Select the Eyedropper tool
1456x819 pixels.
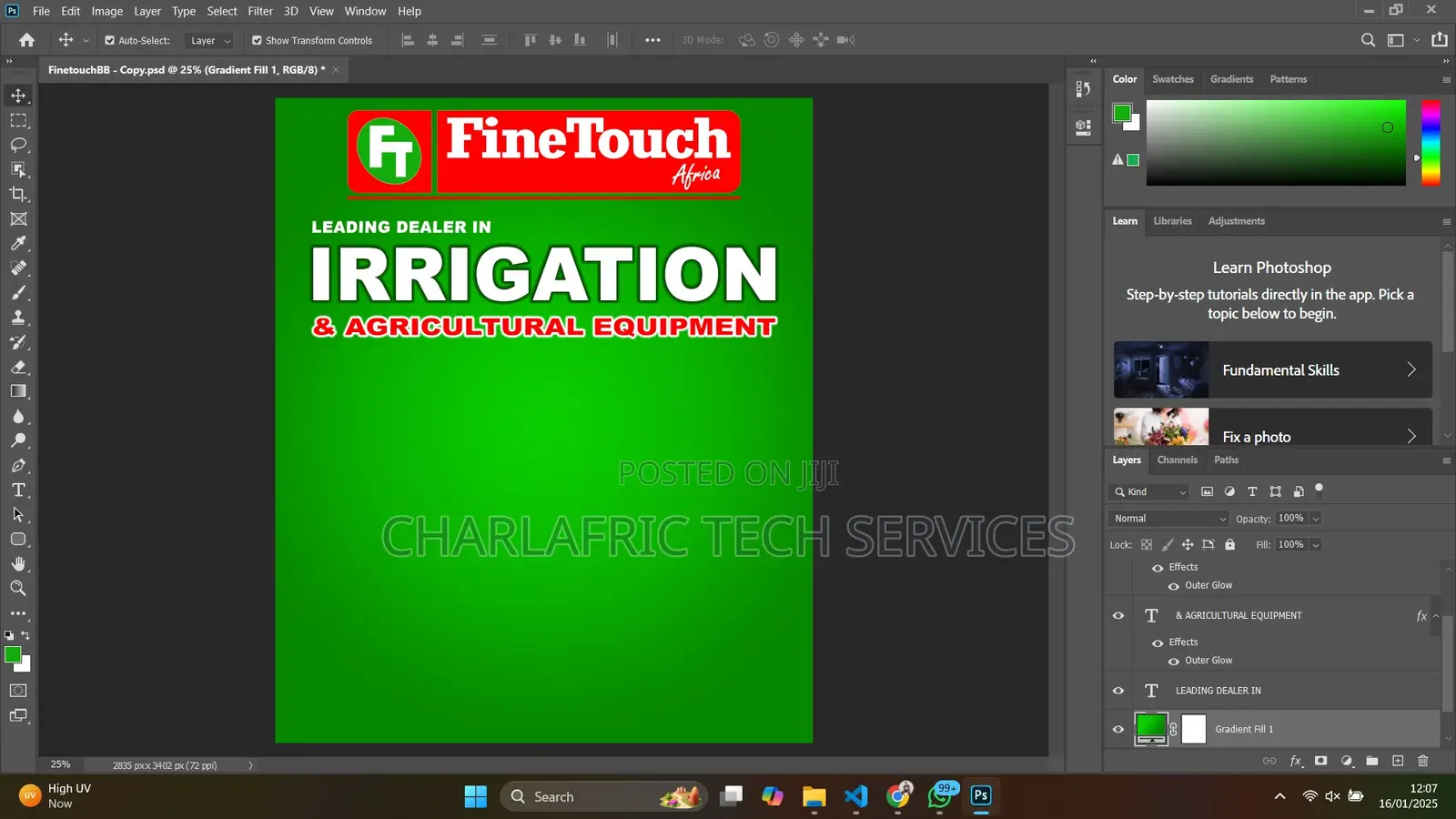click(x=18, y=243)
